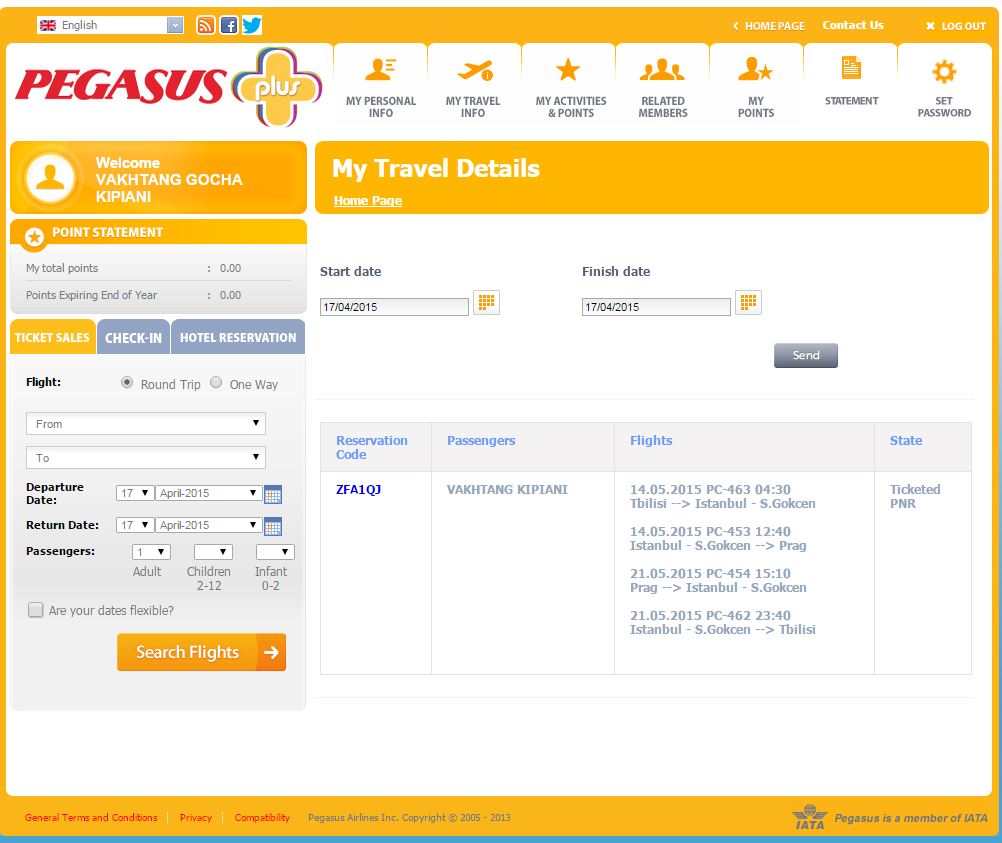This screenshot has width=1002, height=843.
Task: Click the Search Flights button
Action: (201, 652)
